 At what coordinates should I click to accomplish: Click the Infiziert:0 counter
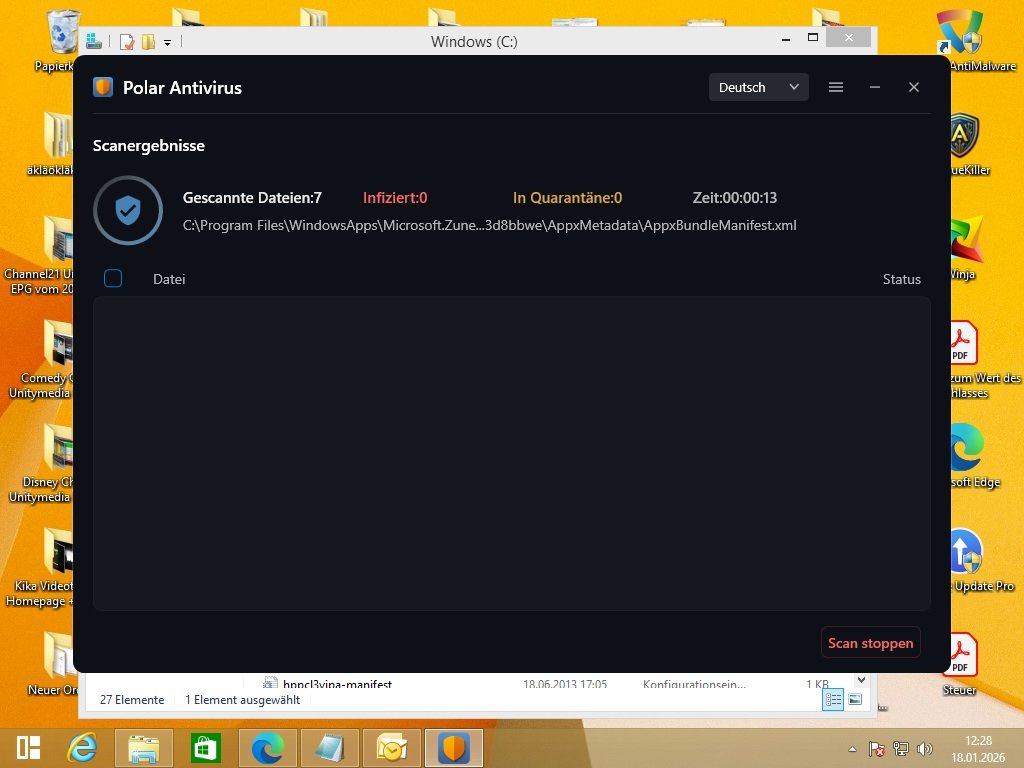click(x=395, y=197)
